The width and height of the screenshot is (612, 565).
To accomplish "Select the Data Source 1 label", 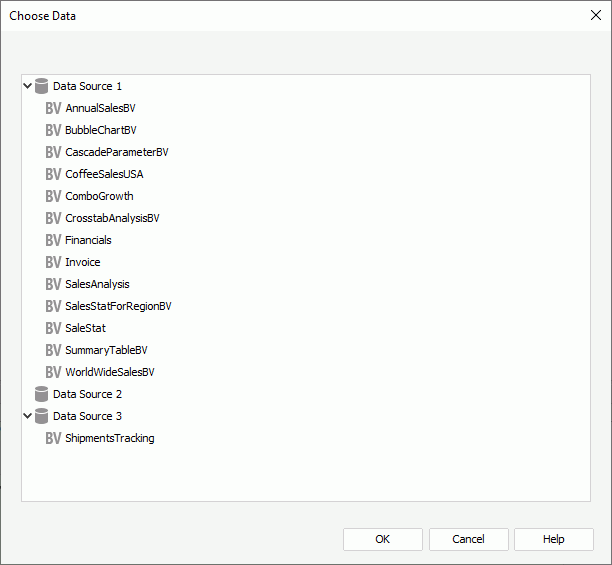I will [x=87, y=86].
